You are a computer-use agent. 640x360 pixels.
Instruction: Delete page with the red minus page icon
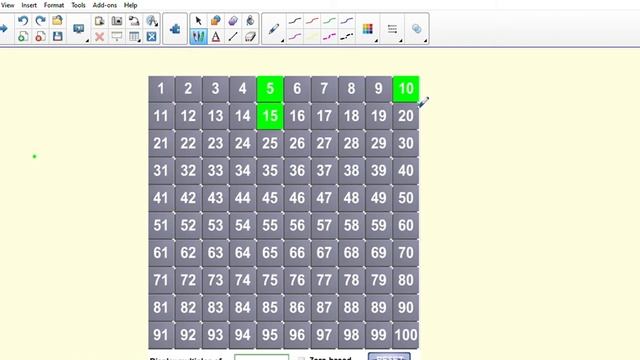coord(40,36)
